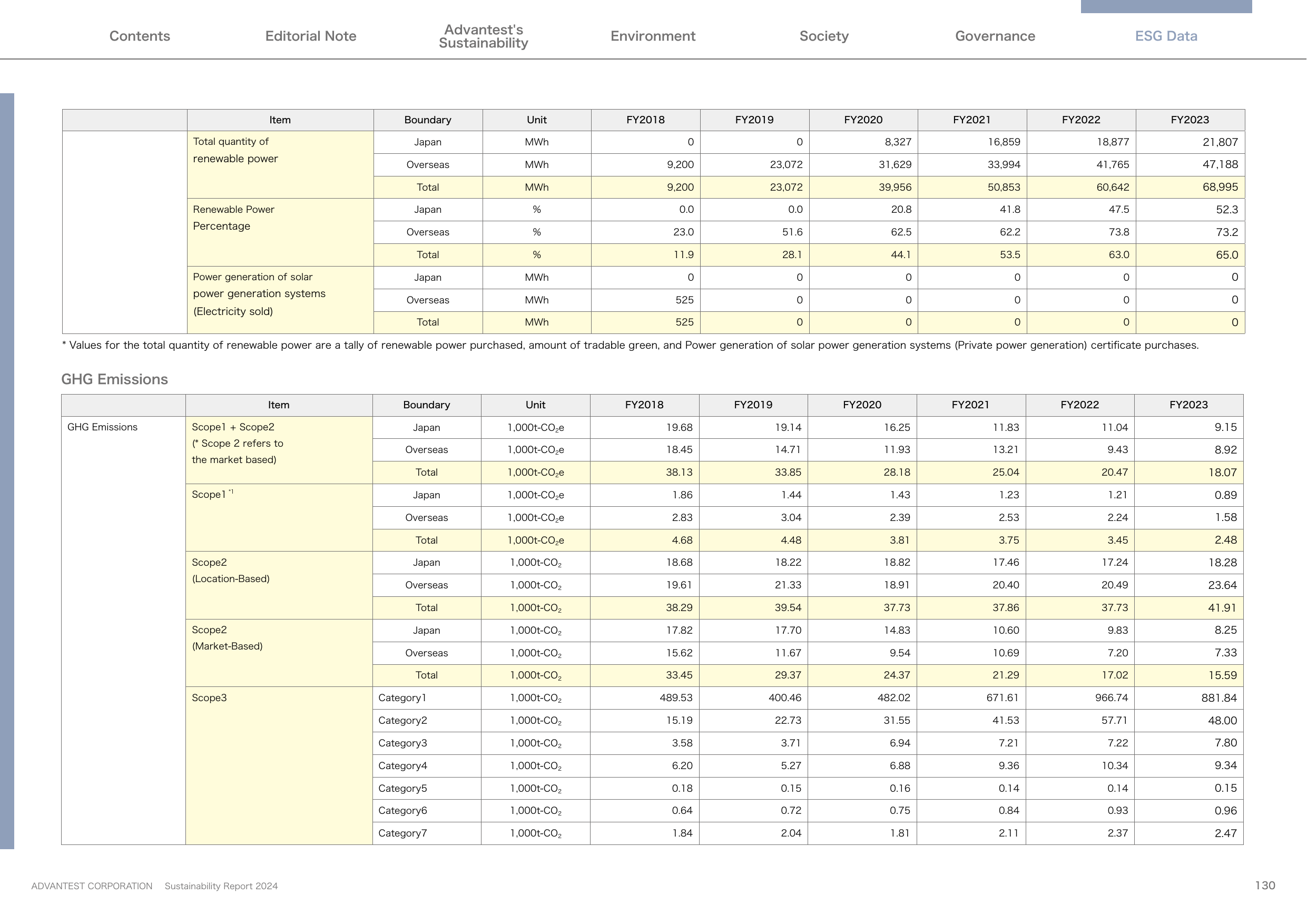Select the Category1 value 881.84

(1219, 698)
